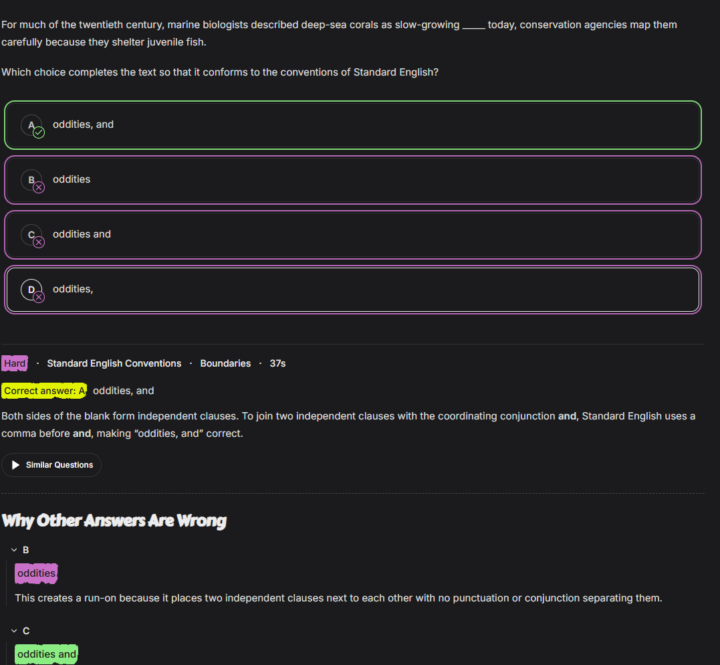Select answer circle A

tap(31, 125)
